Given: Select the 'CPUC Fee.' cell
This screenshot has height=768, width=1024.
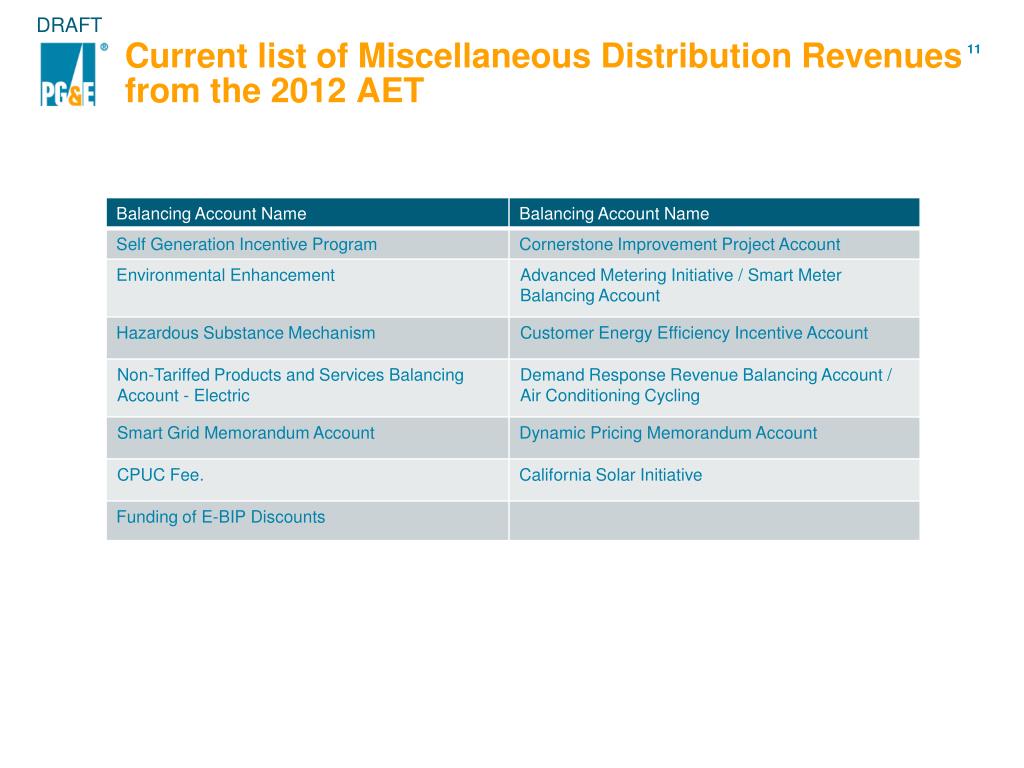Looking at the screenshot, I should pos(308,479).
